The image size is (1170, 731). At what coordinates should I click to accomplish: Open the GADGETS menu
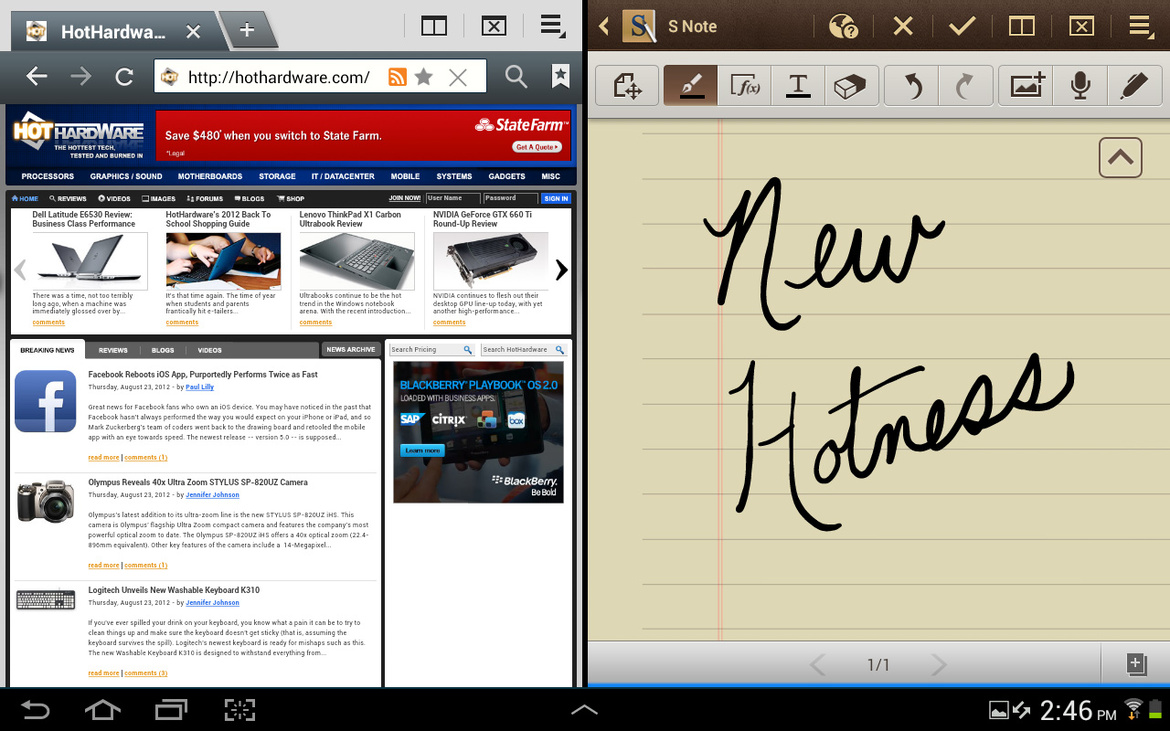click(x=507, y=177)
